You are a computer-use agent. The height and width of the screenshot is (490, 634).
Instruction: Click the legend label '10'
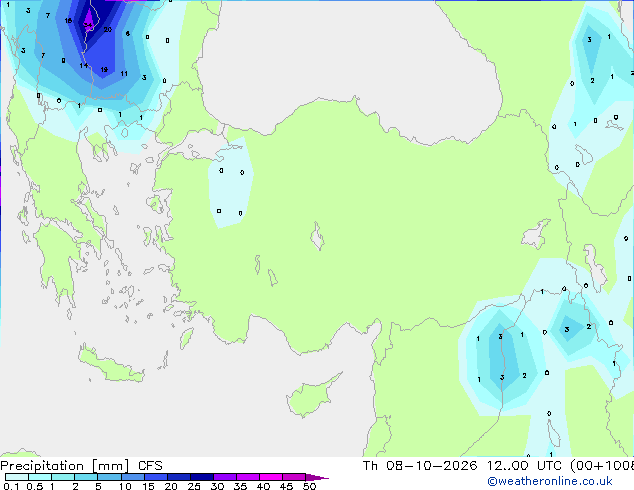(x=125, y=486)
